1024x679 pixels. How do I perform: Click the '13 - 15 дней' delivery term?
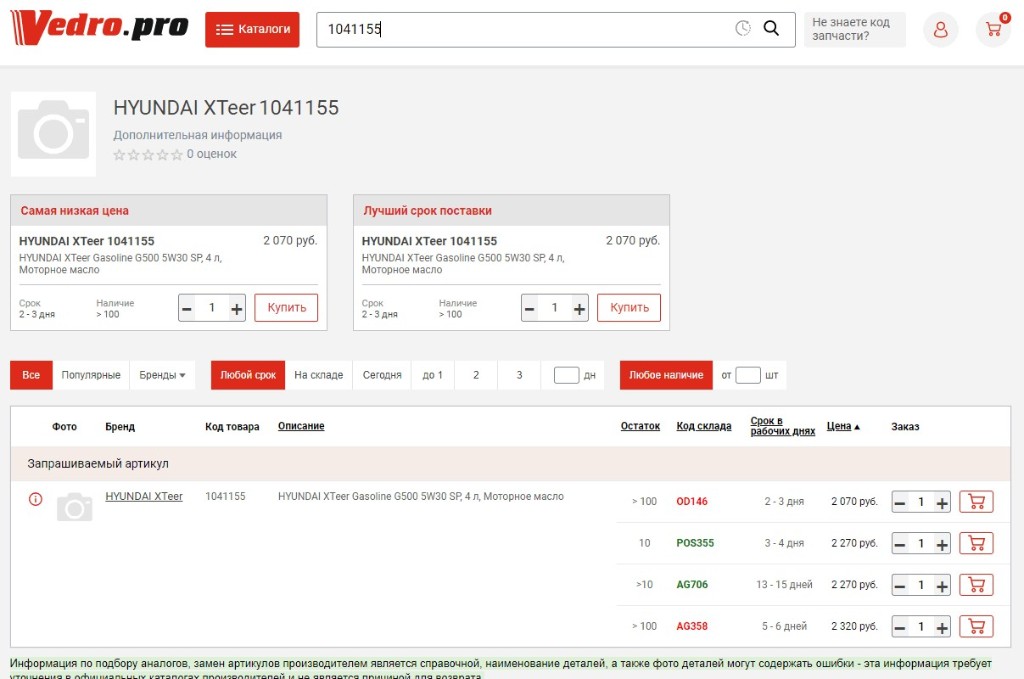(x=784, y=585)
